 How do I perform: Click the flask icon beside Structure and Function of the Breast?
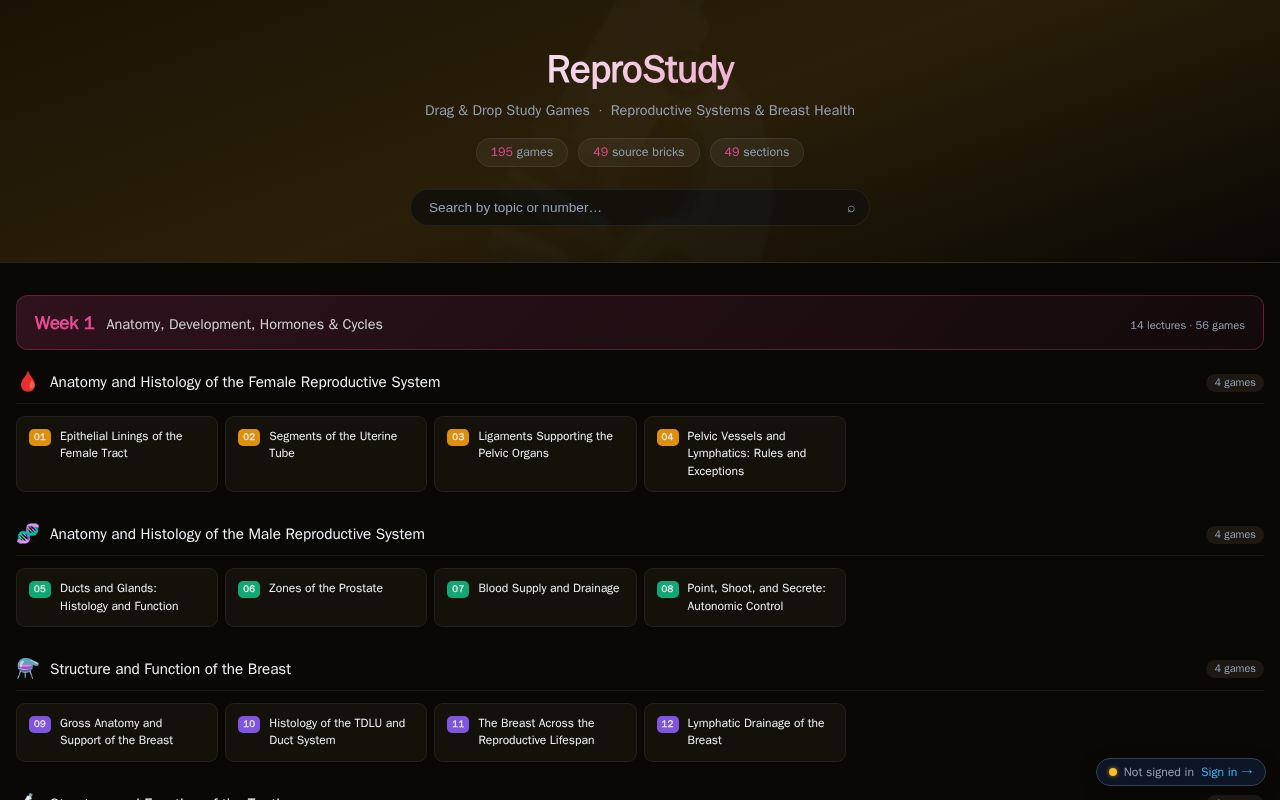pyautogui.click(x=28, y=669)
